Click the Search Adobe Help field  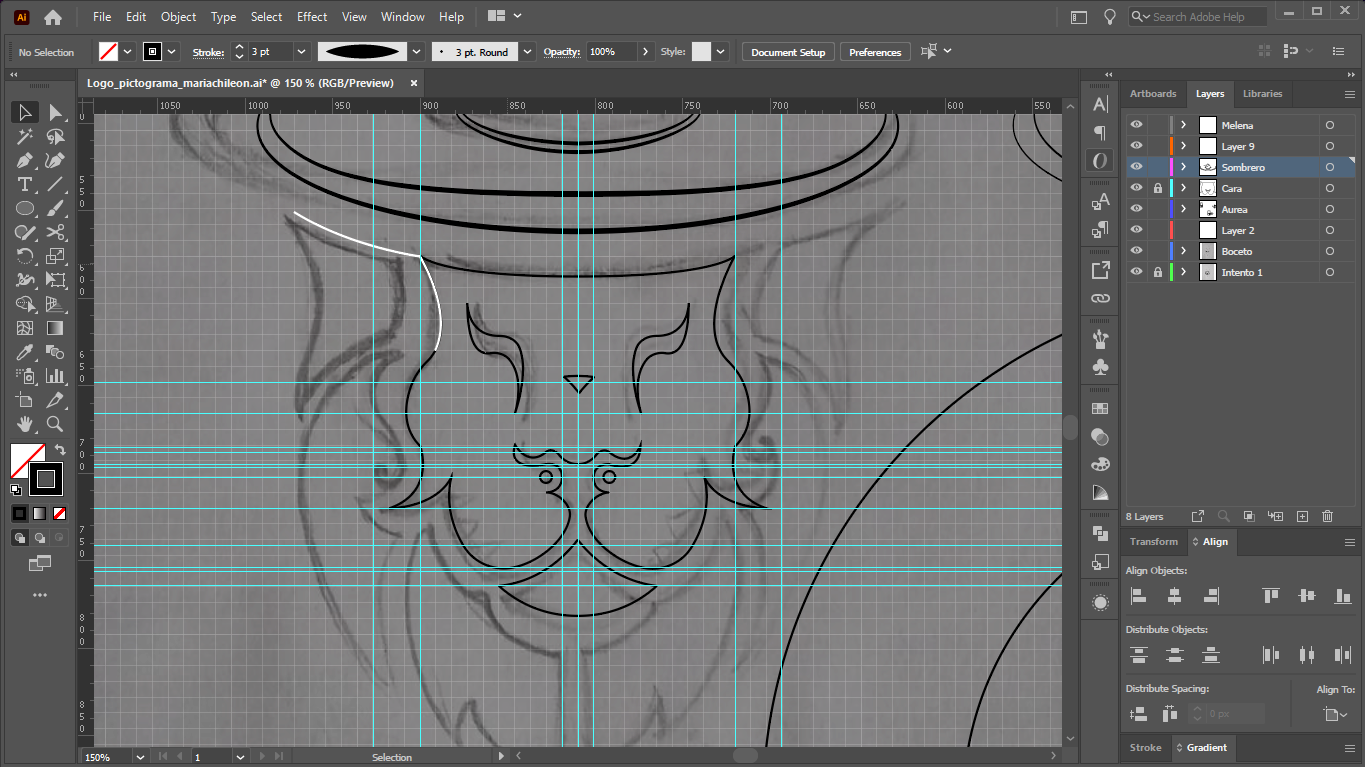pos(1198,17)
